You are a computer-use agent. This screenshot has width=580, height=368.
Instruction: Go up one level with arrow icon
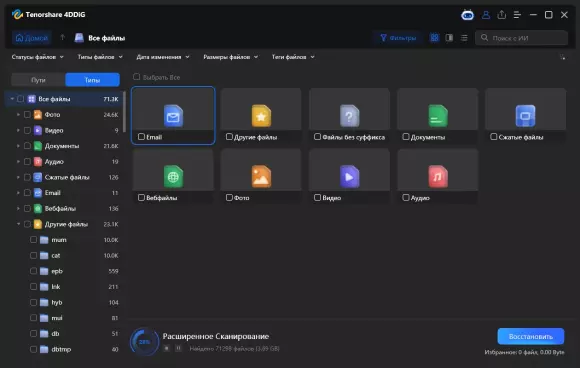click(63, 37)
